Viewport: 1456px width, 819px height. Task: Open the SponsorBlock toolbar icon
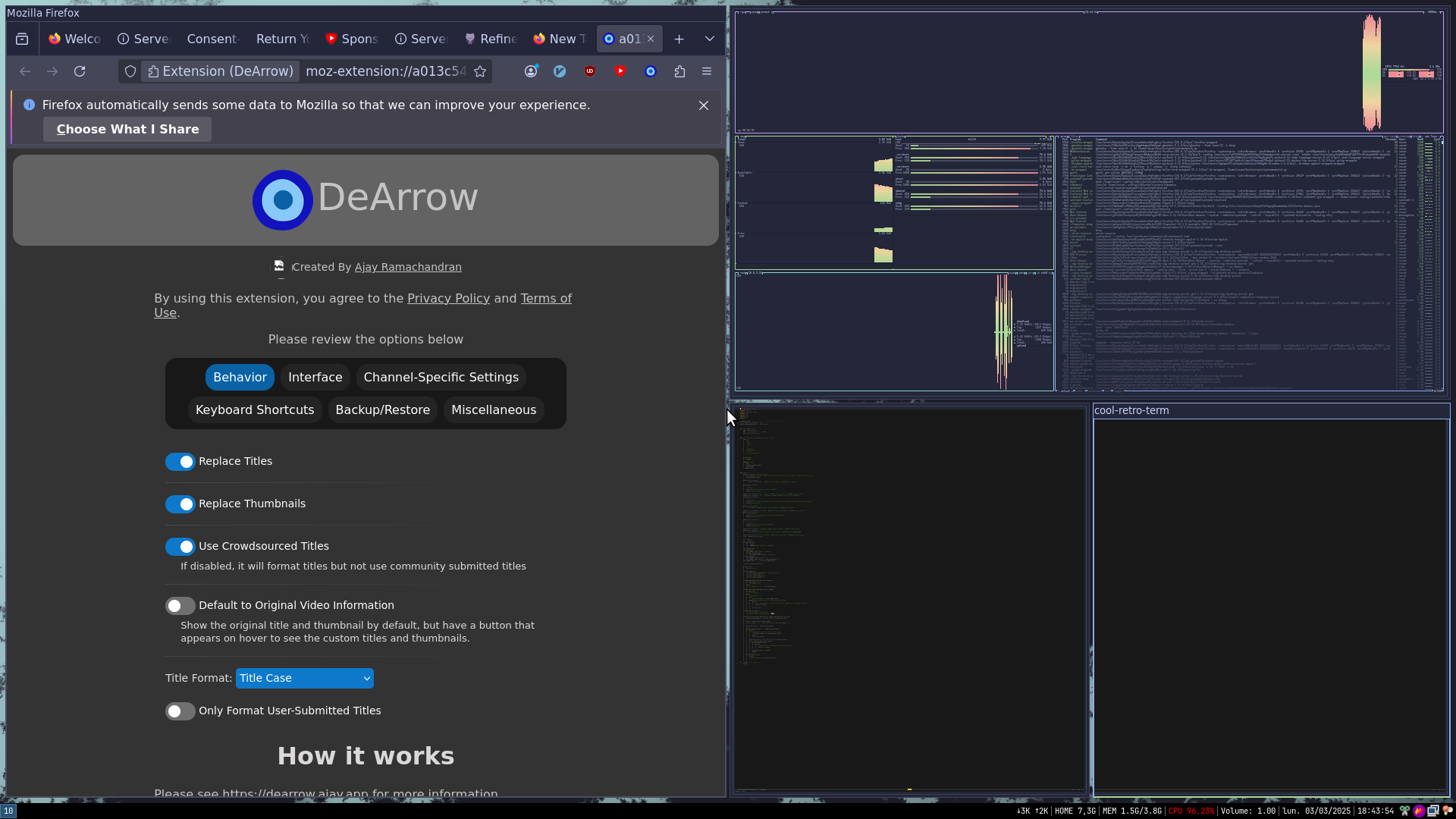[x=620, y=71]
